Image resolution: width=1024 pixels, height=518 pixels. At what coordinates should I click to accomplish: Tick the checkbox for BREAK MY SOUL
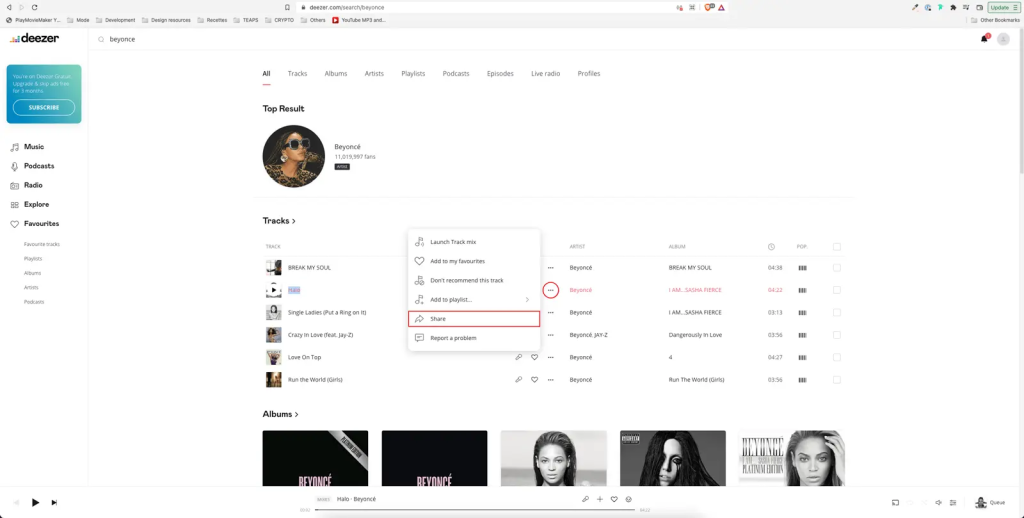[x=837, y=268]
